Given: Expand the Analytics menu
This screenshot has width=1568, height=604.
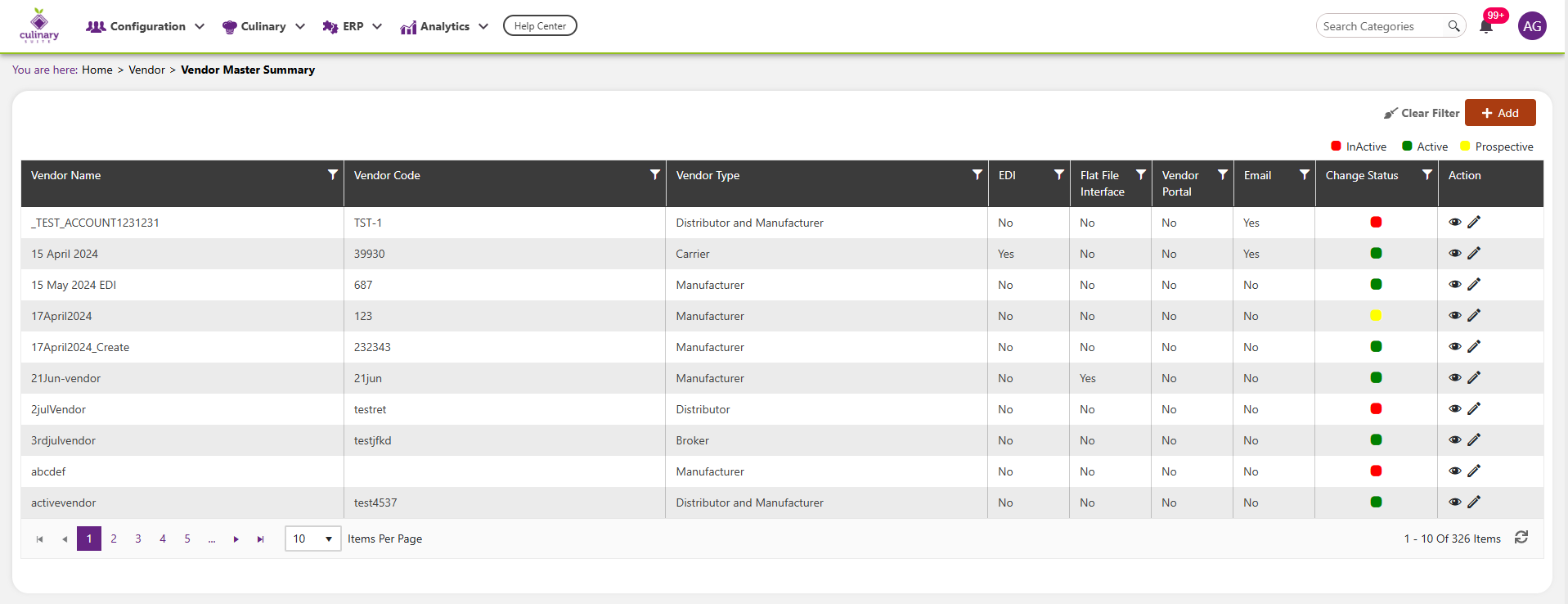Looking at the screenshot, I should [444, 26].
